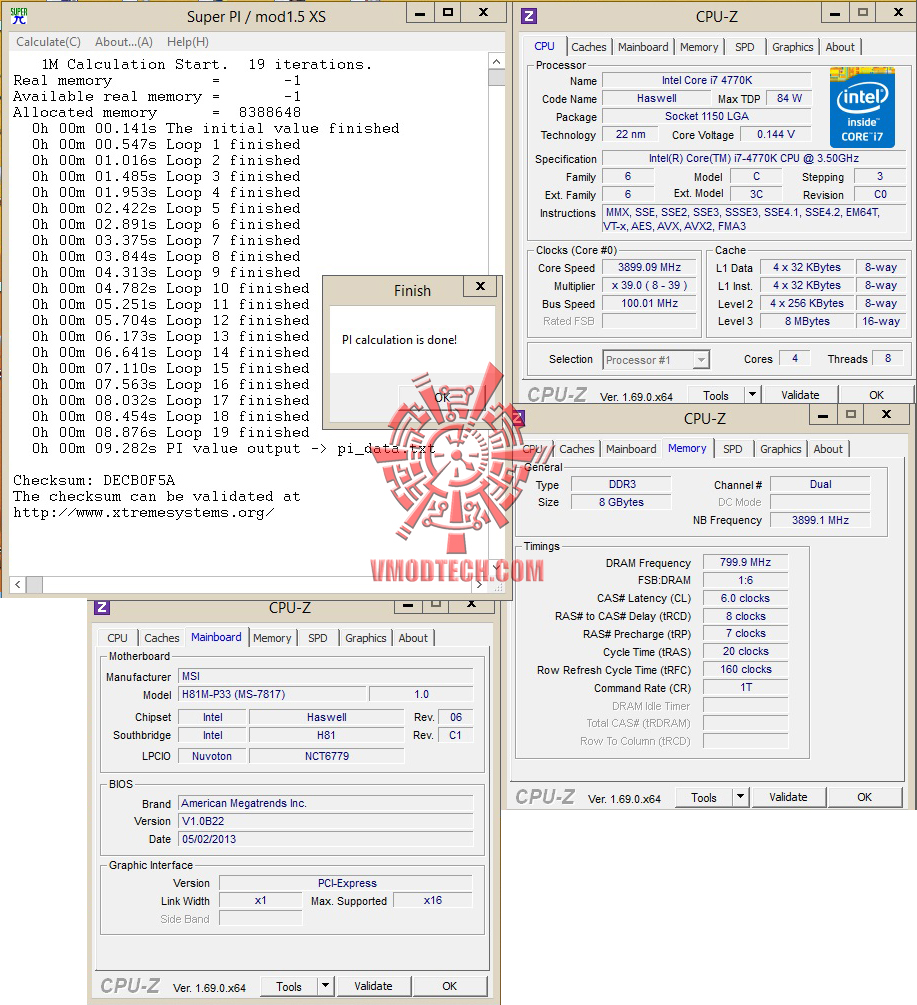Click OK in top CPU-Z CPU window
This screenshot has height=1005, width=917.
pyautogui.click(x=876, y=395)
